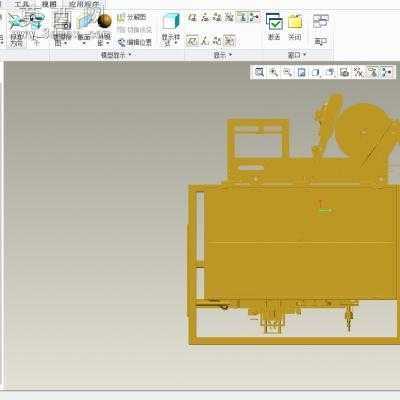400x400 pixels.
Task: Open the Appearance gallery sphere icon
Action: tap(105, 21)
